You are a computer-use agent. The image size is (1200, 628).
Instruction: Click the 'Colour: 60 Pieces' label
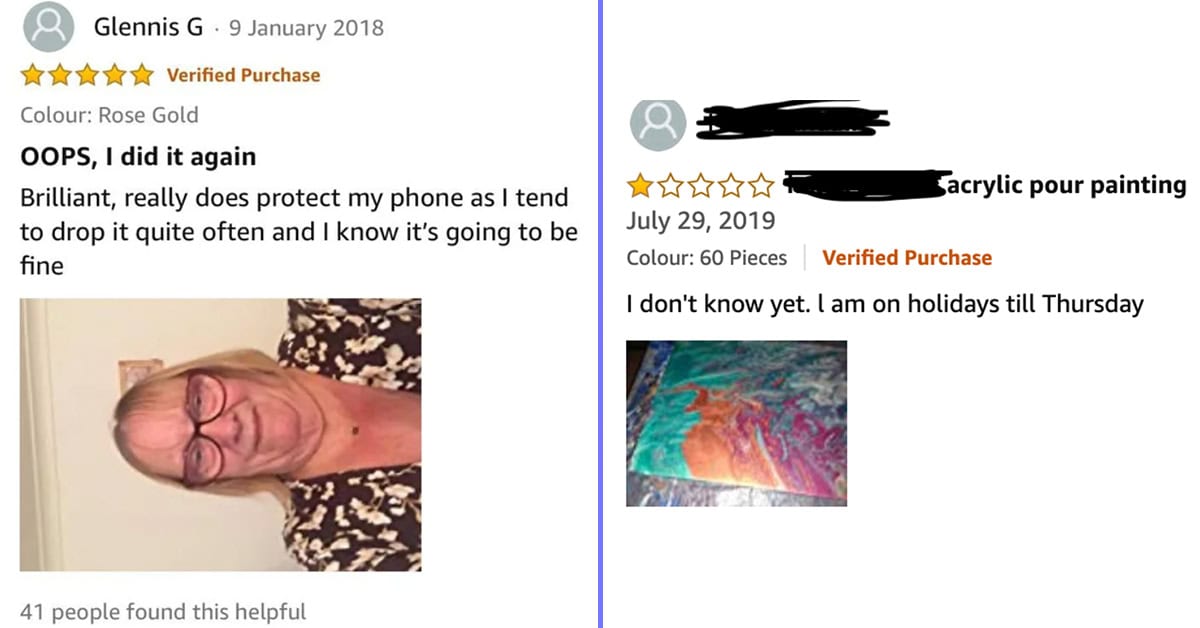[x=707, y=258]
